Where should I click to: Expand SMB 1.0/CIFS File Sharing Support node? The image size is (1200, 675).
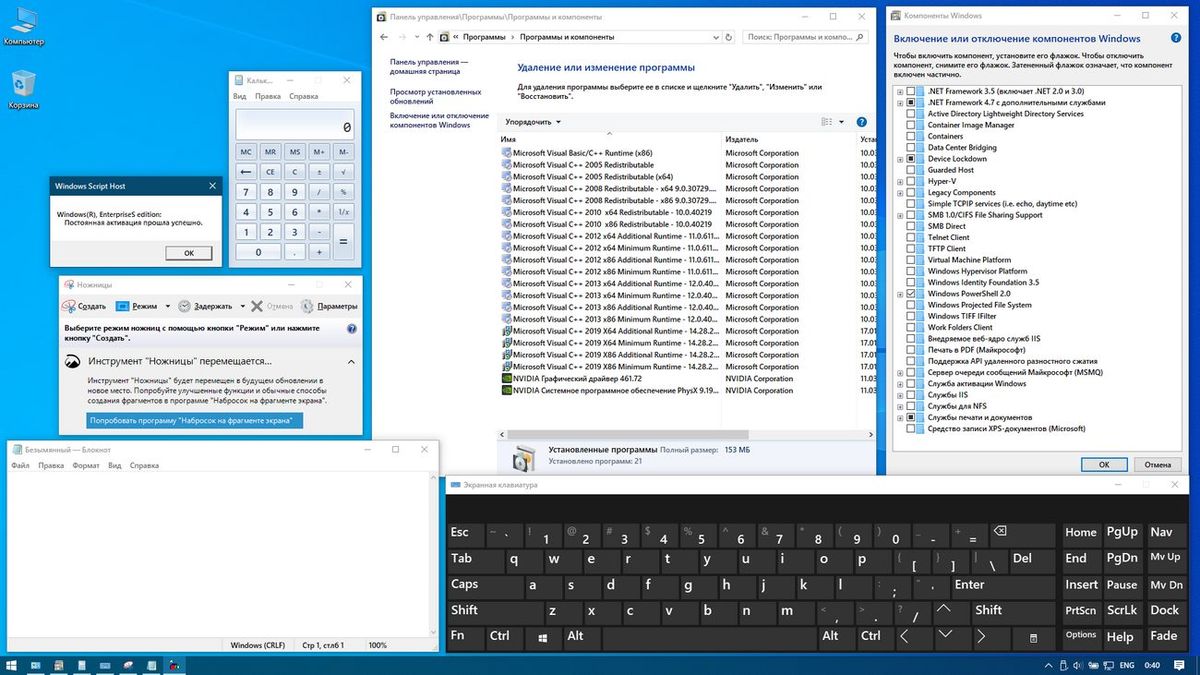coord(900,215)
